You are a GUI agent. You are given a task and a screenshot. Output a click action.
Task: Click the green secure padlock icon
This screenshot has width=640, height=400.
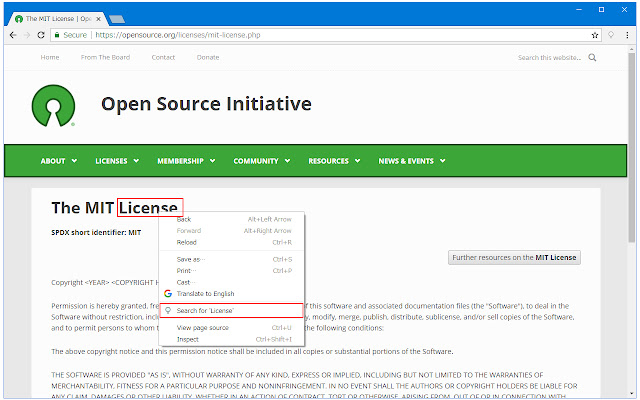coord(57,35)
